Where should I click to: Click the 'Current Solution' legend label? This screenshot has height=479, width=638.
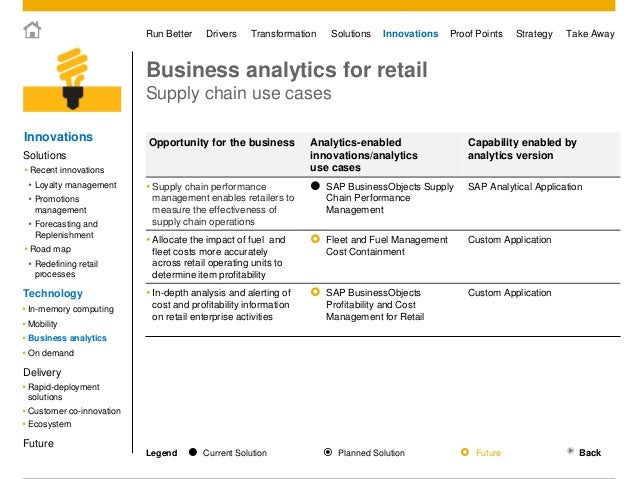point(235,453)
